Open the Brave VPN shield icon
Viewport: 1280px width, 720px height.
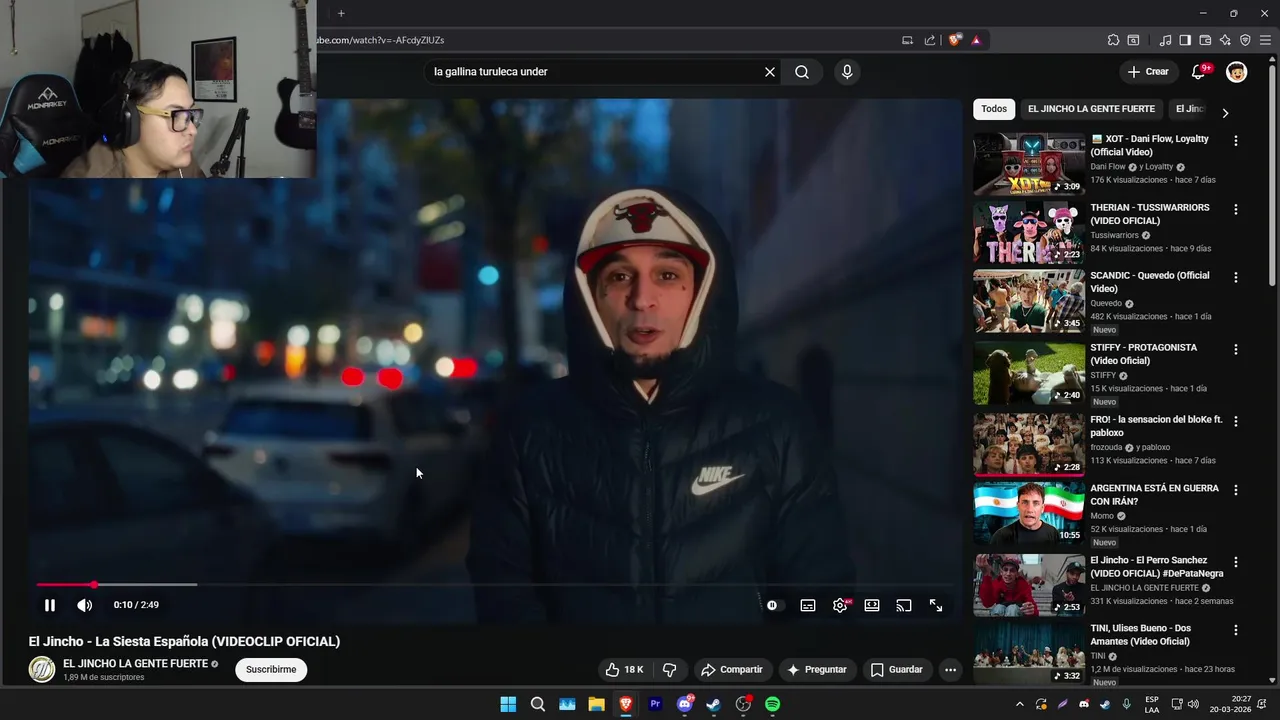[x=1245, y=40]
